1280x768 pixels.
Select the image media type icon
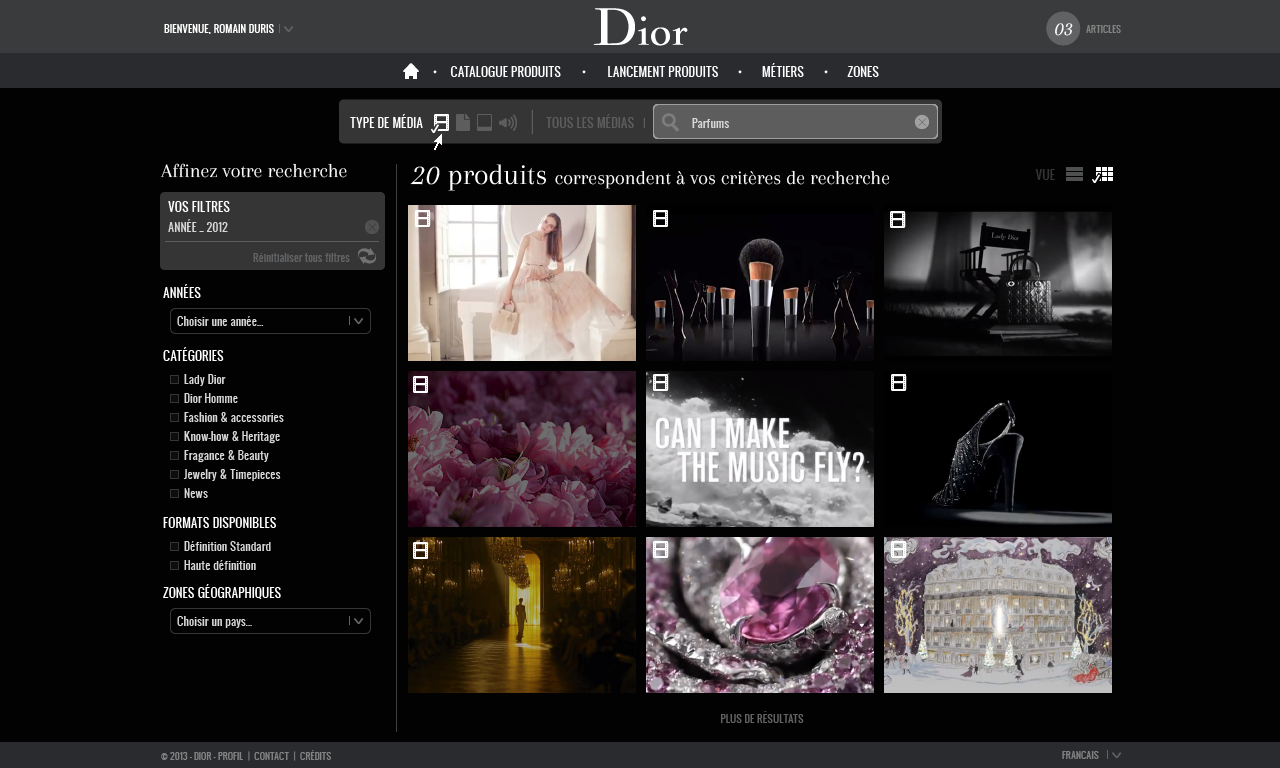tap(484, 122)
